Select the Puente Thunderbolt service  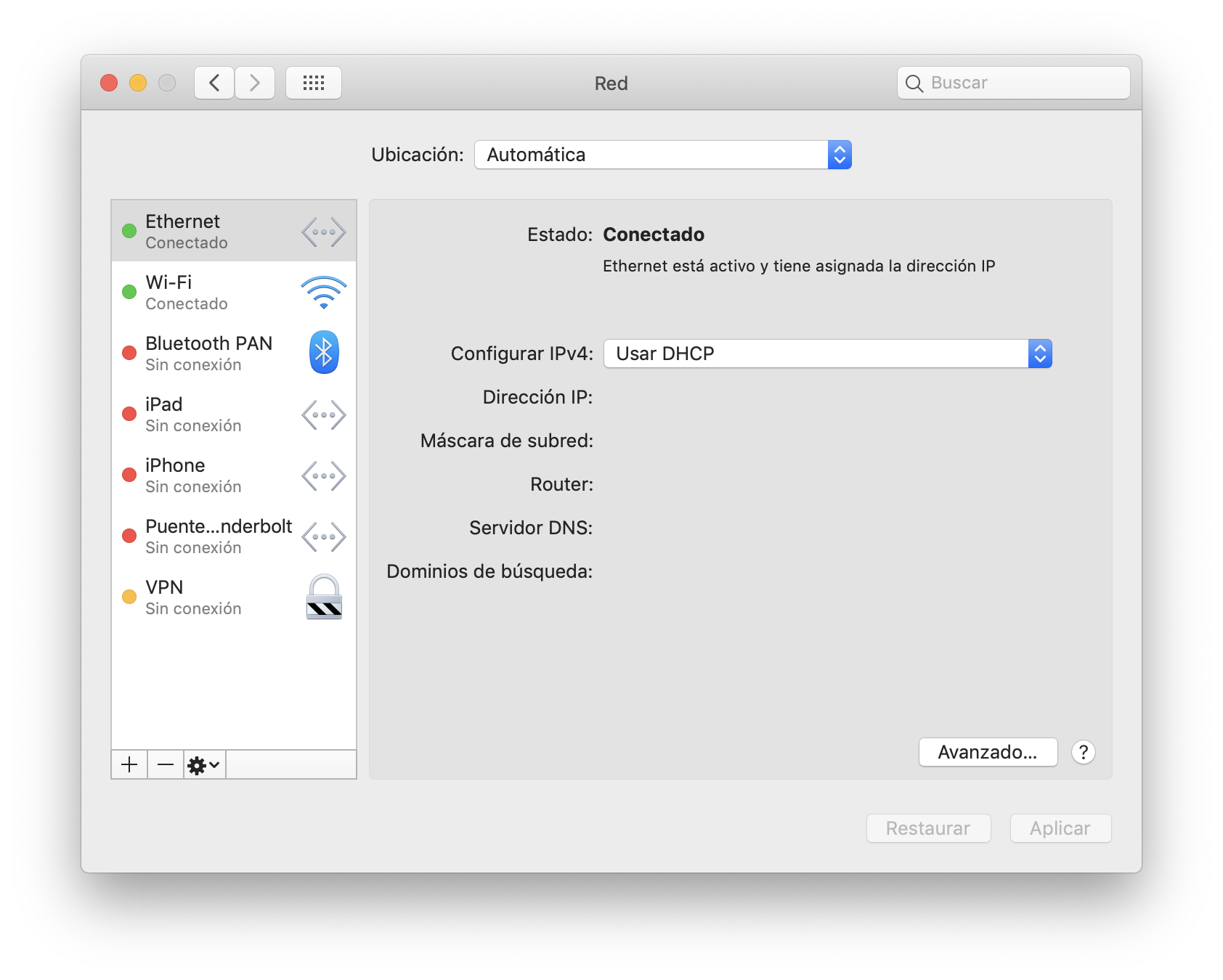[218, 536]
